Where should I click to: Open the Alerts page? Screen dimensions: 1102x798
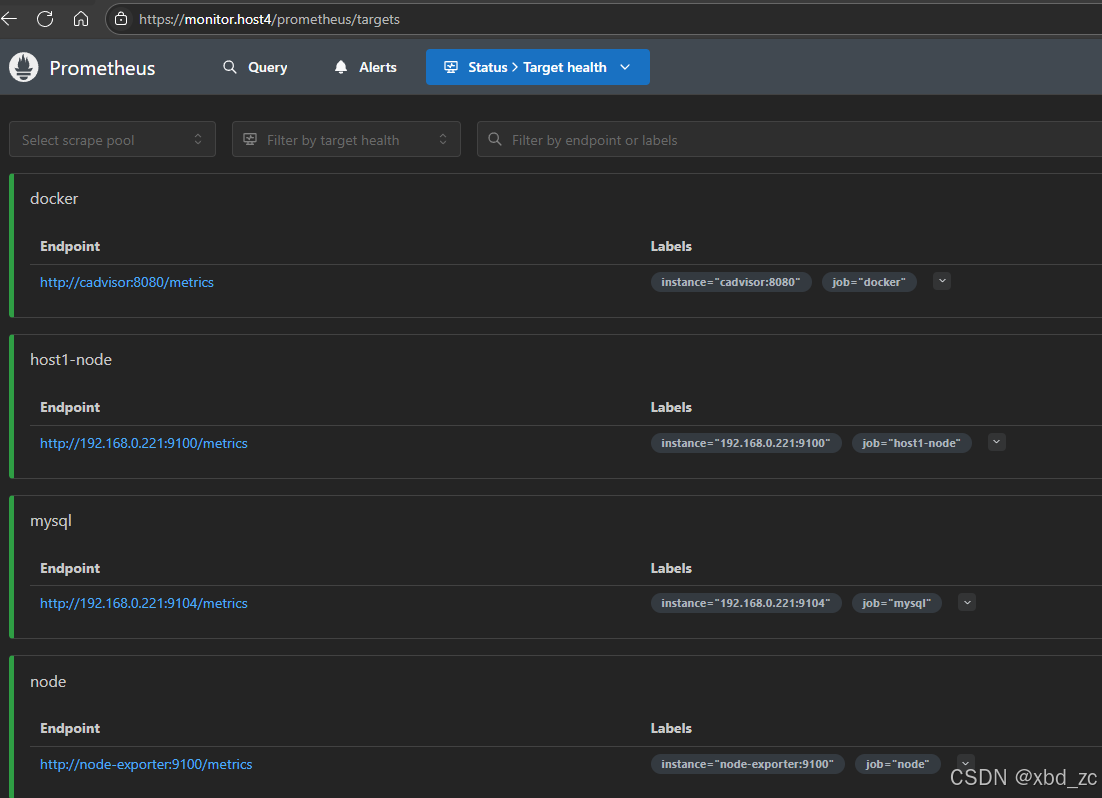pos(365,67)
